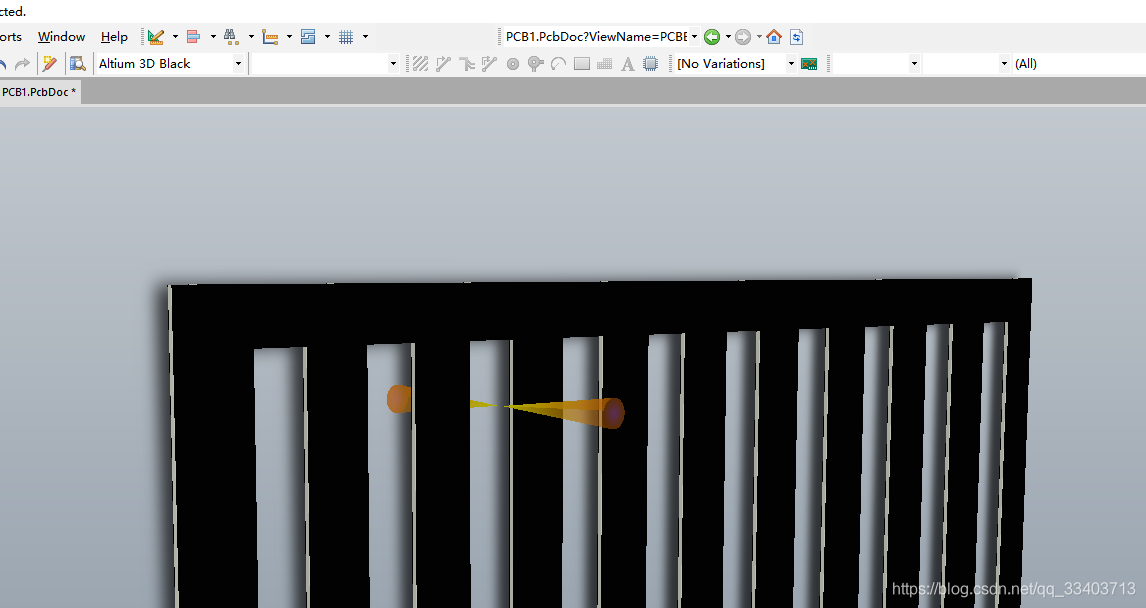The width and height of the screenshot is (1146, 608).
Task: Click the place component chip icon
Action: [650, 64]
